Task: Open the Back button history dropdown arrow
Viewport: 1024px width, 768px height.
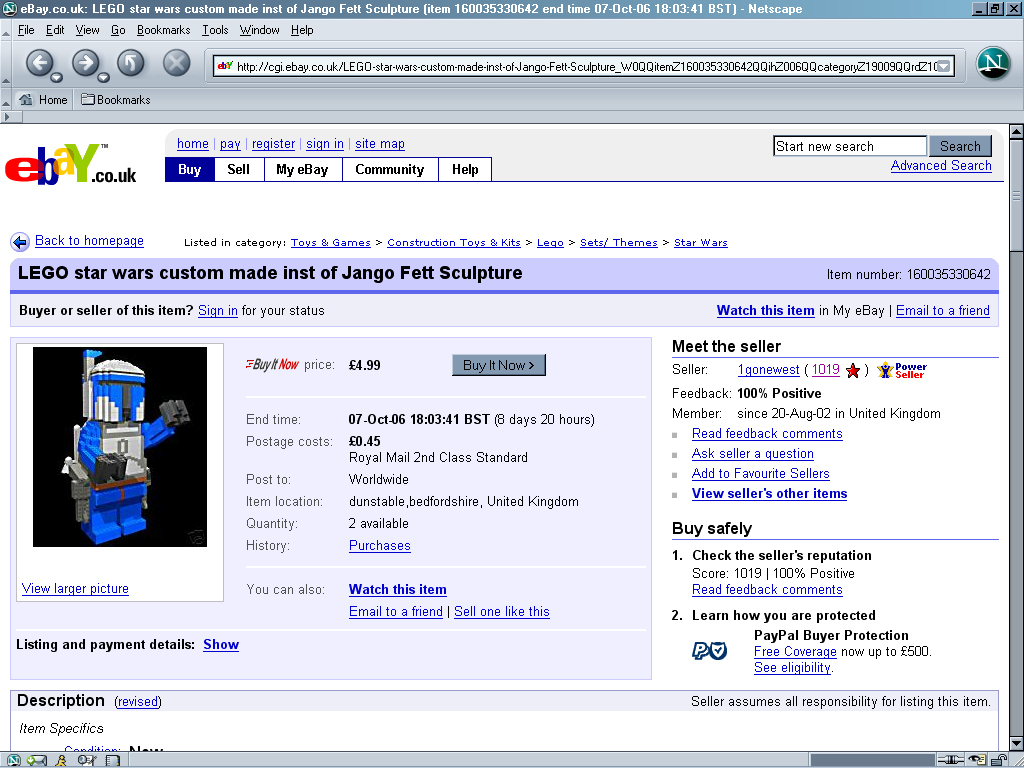Action: coord(57,78)
